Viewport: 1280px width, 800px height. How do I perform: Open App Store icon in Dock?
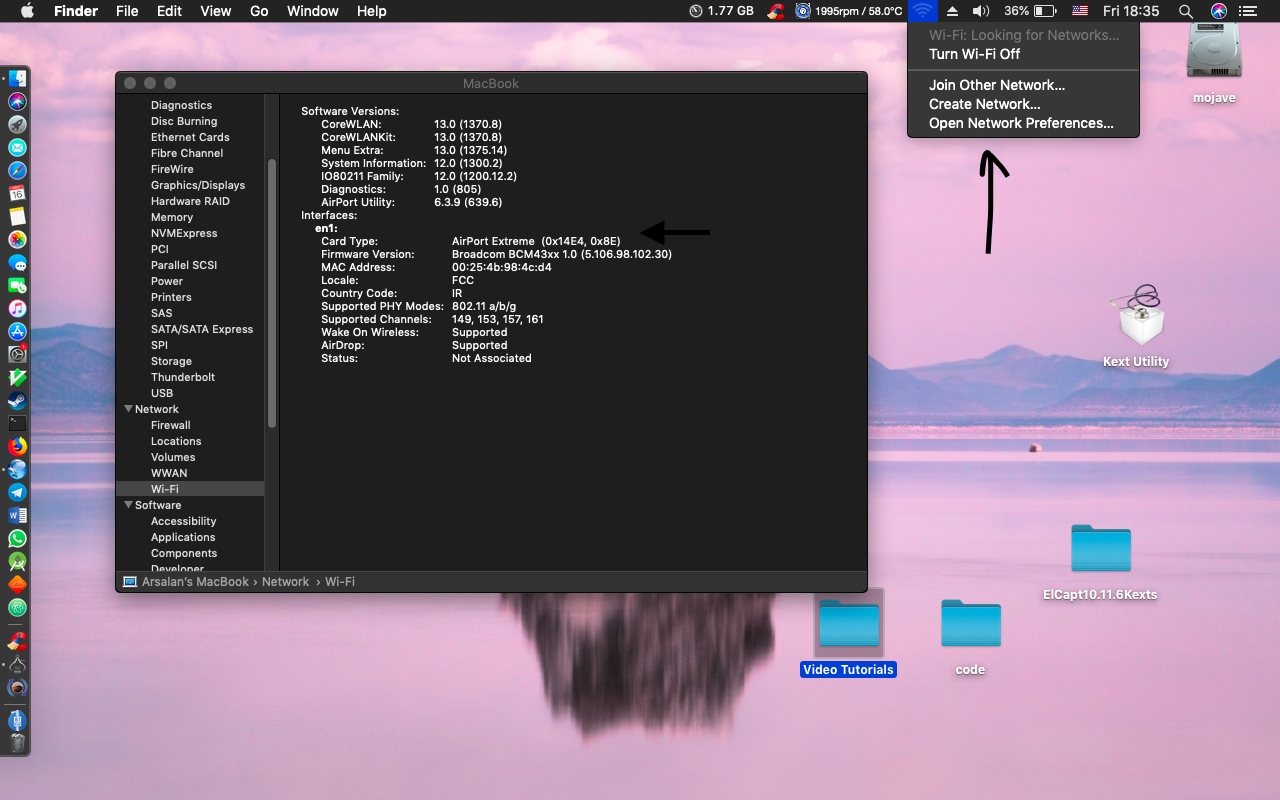coord(17,332)
